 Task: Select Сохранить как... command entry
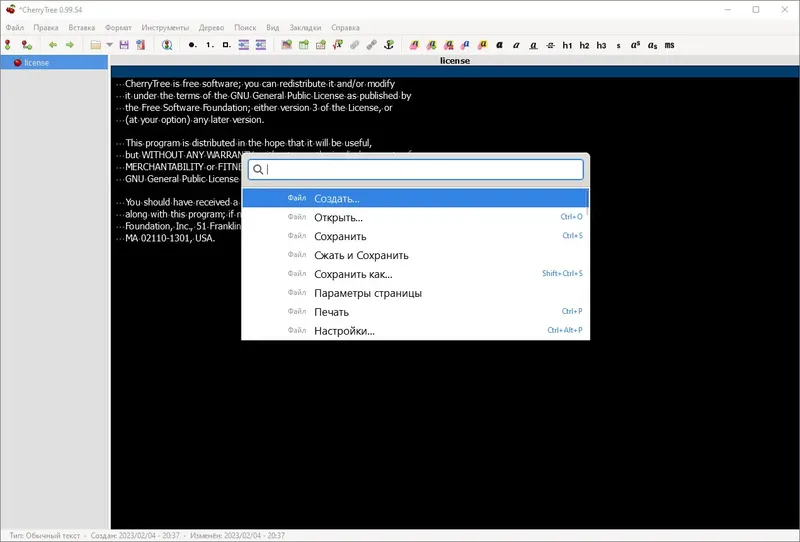pyautogui.click(x=415, y=274)
